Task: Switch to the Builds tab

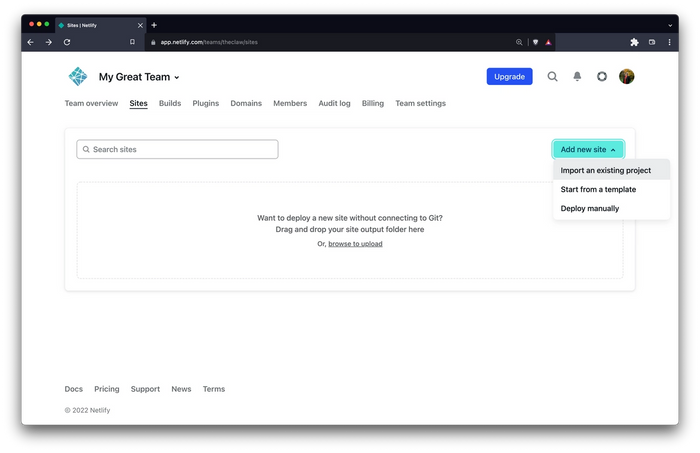Action: click(170, 103)
